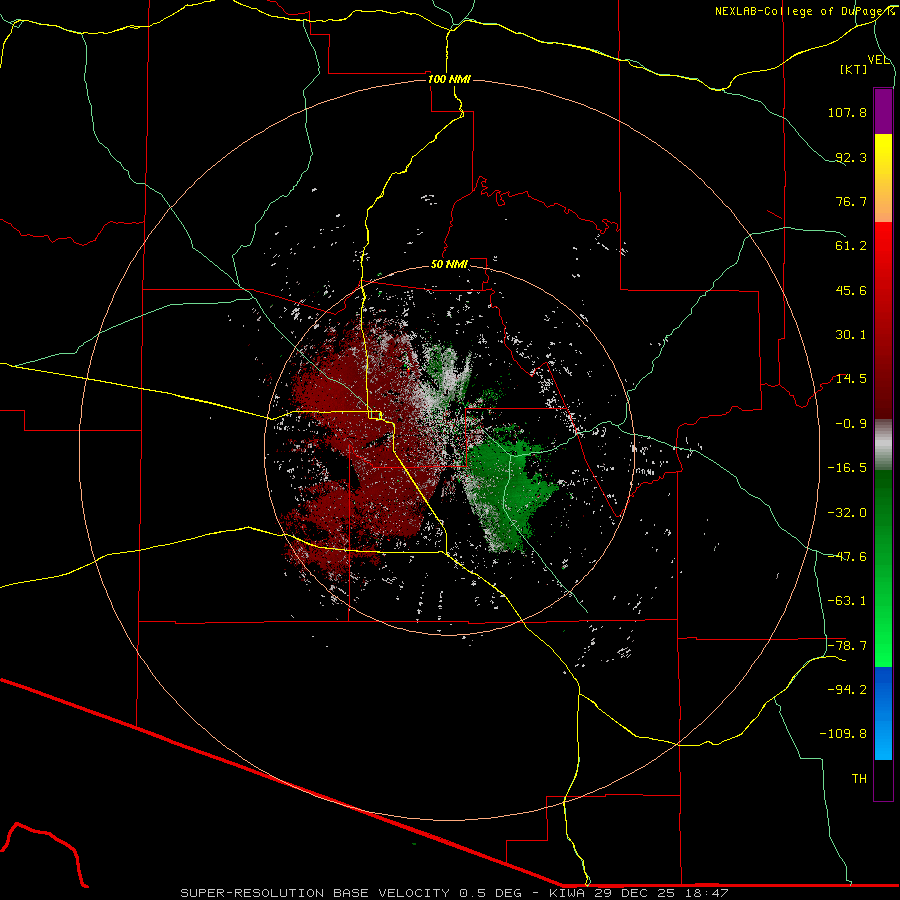Image resolution: width=900 pixels, height=900 pixels.
Task: Click the -78.7 legend value
Action: pyautogui.click(x=847, y=646)
